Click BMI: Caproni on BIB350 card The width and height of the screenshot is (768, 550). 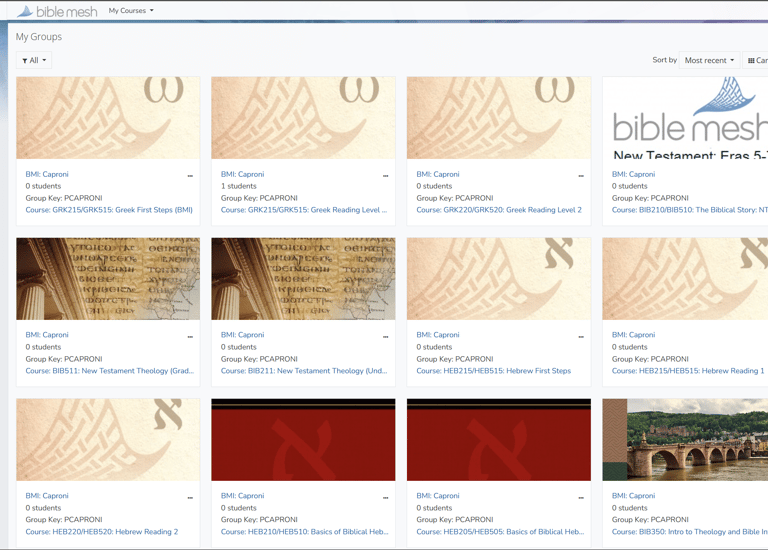(x=633, y=496)
